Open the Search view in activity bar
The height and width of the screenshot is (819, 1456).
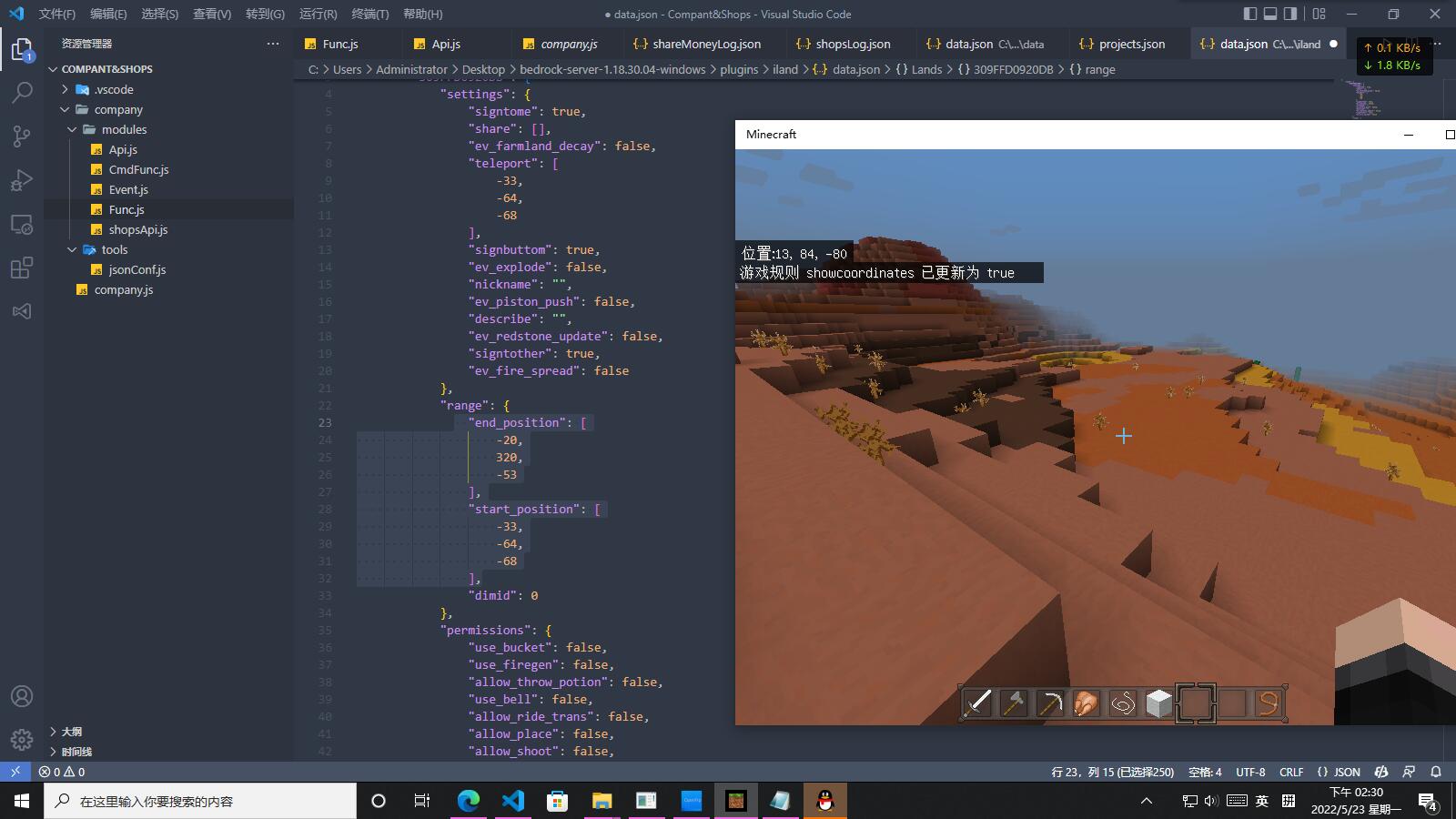coord(22,93)
